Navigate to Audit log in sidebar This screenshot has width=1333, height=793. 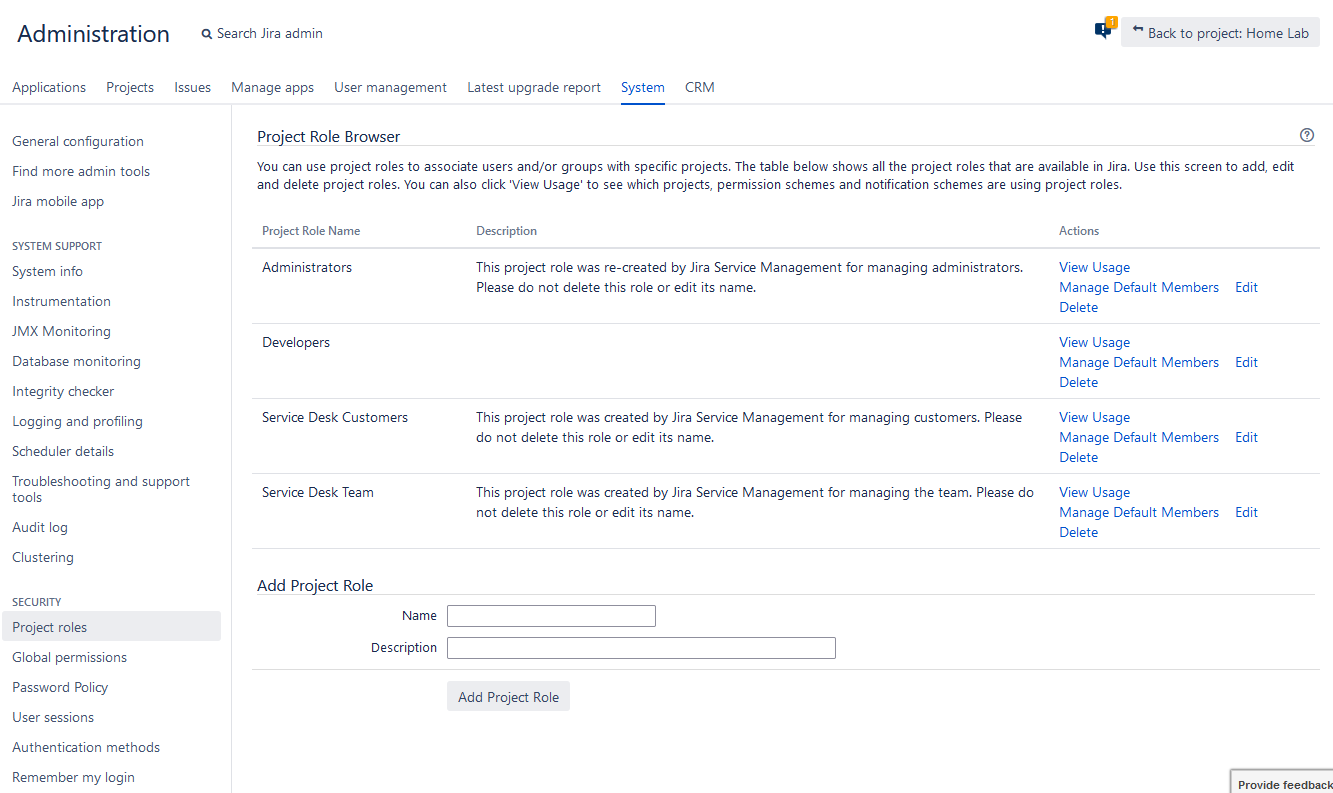tap(40, 527)
